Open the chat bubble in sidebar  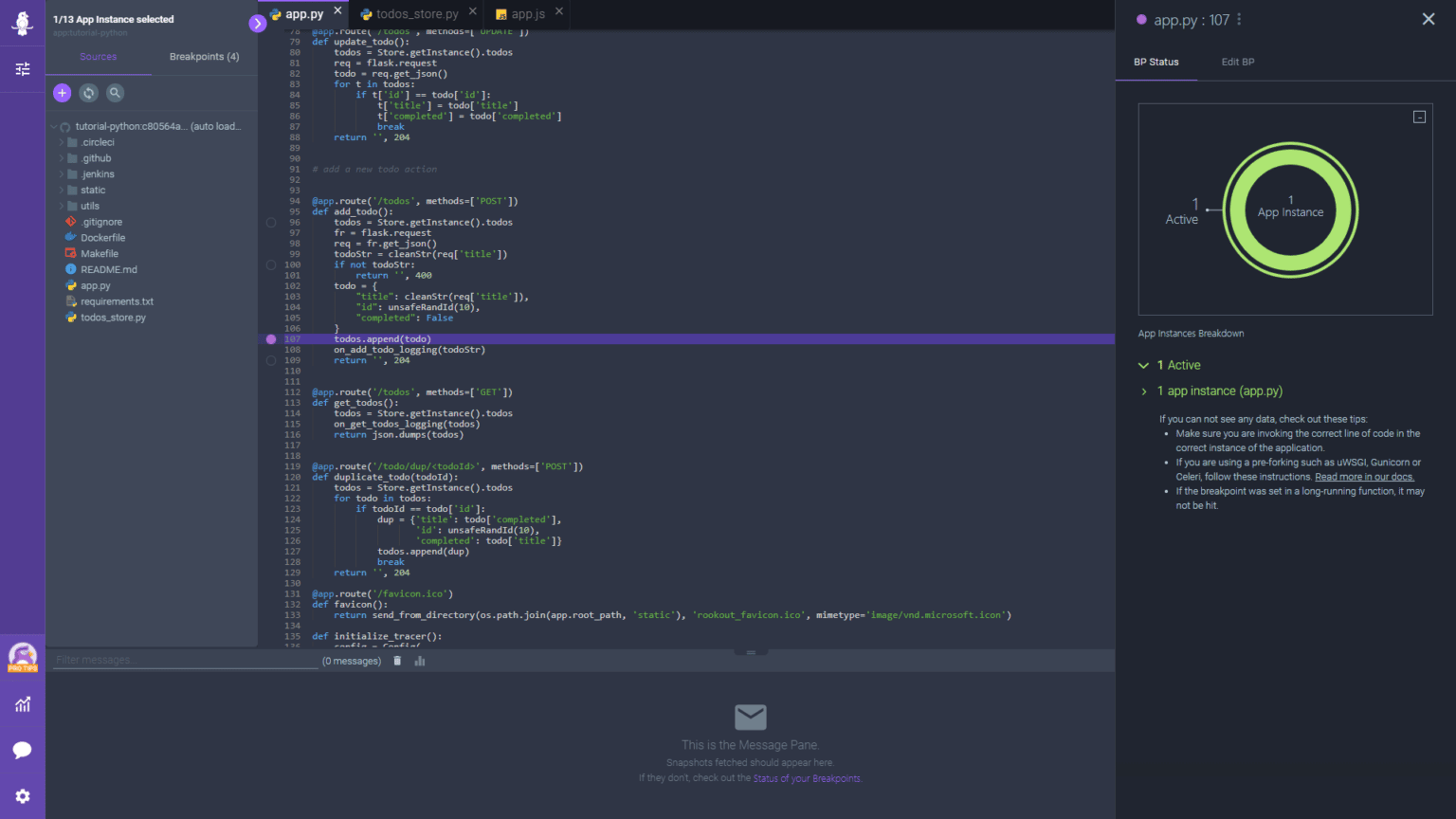(23, 751)
